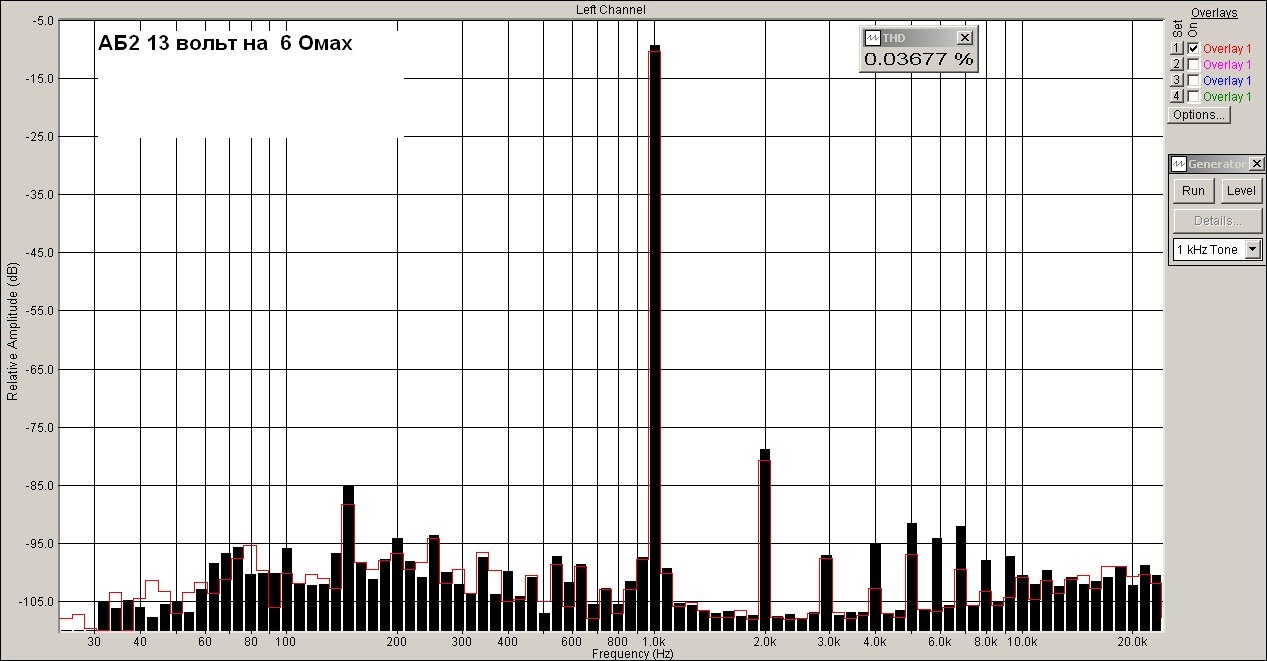The width and height of the screenshot is (1267, 661).
Task: Click the Frequency (Hz) axis label
Action: (x=633, y=654)
